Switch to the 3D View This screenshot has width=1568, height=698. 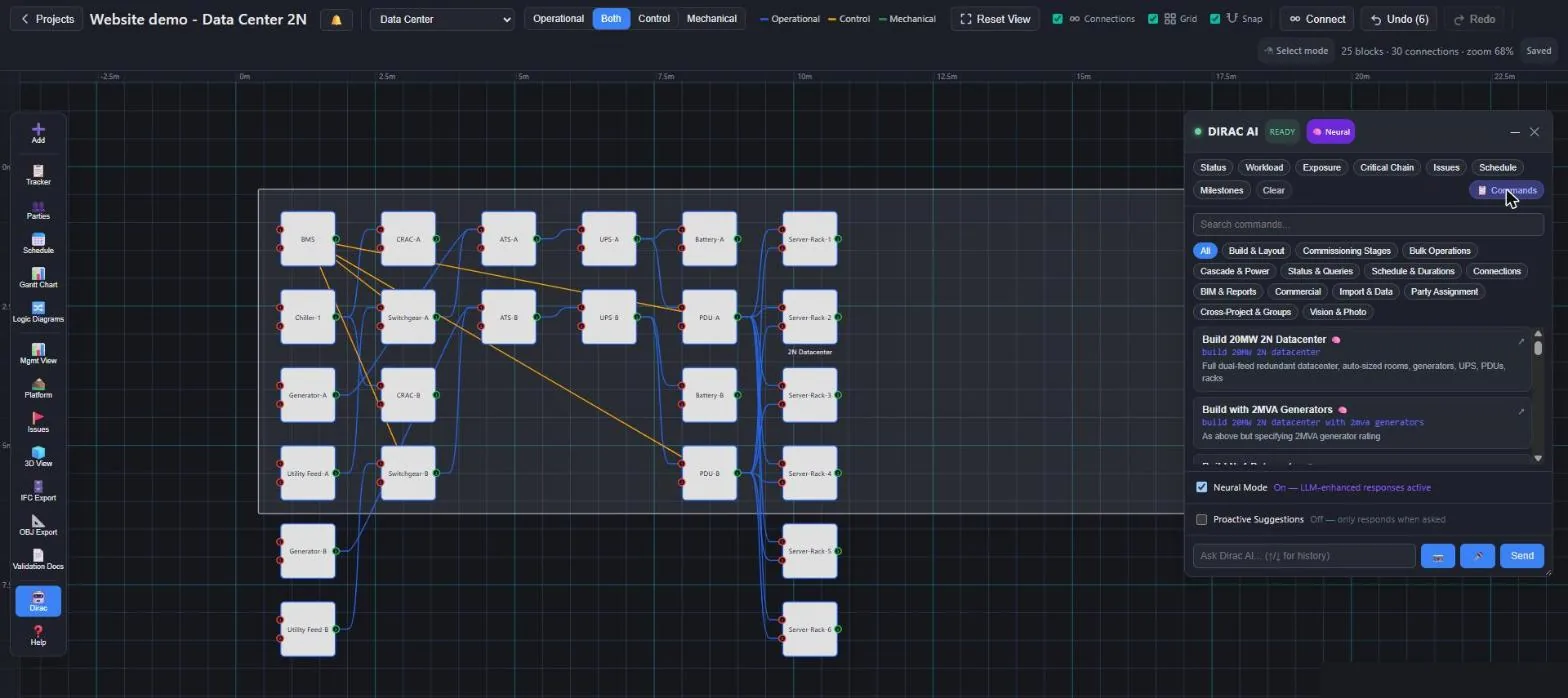tap(38, 457)
